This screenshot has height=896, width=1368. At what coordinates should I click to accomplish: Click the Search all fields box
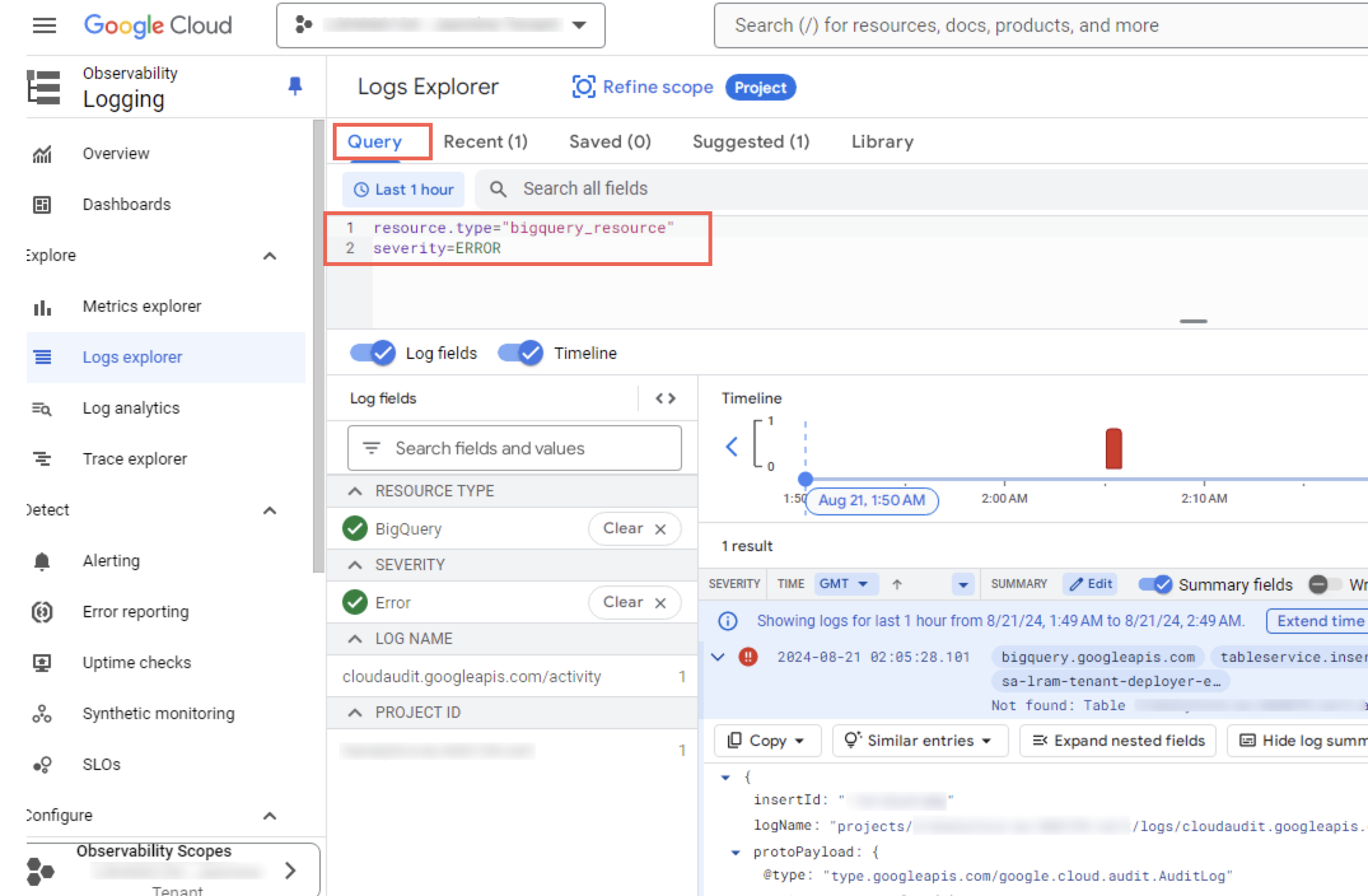(x=921, y=189)
